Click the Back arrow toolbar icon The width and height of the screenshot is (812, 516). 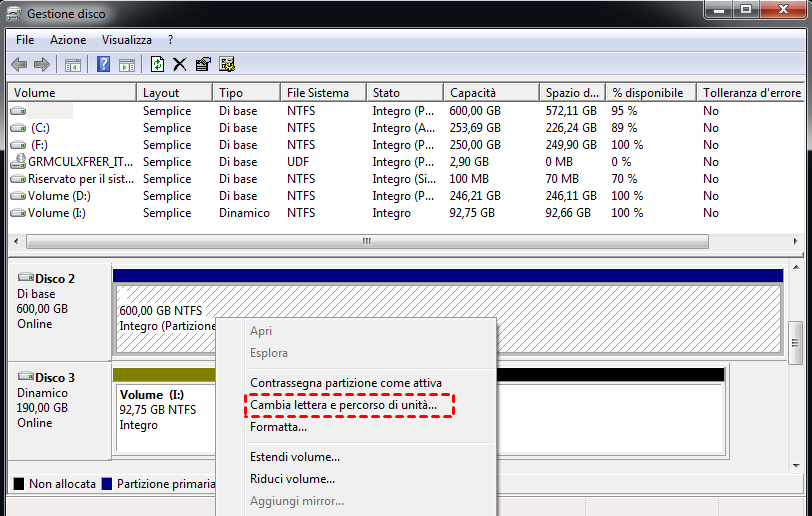[19, 65]
